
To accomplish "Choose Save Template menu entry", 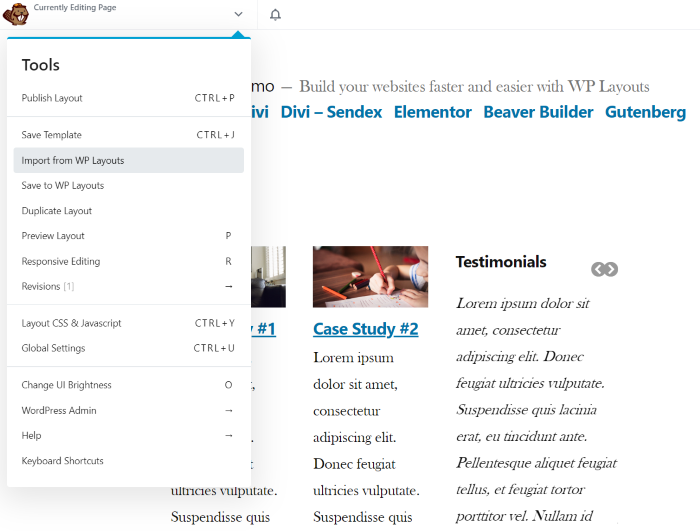I will [129, 135].
